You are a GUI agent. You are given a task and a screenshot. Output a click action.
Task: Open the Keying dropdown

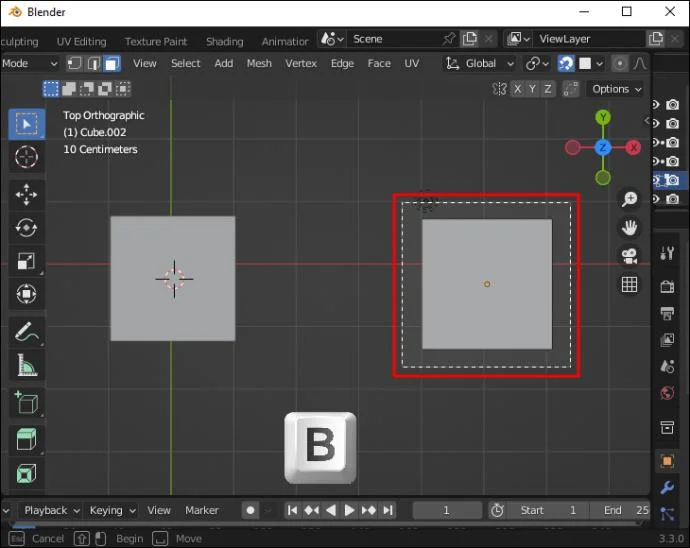point(112,511)
